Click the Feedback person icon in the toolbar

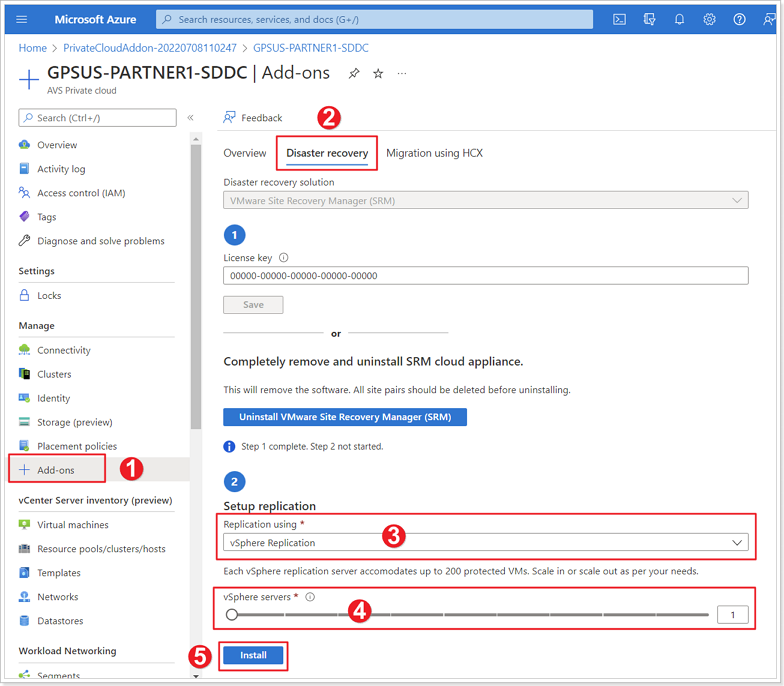click(x=229, y=118)
